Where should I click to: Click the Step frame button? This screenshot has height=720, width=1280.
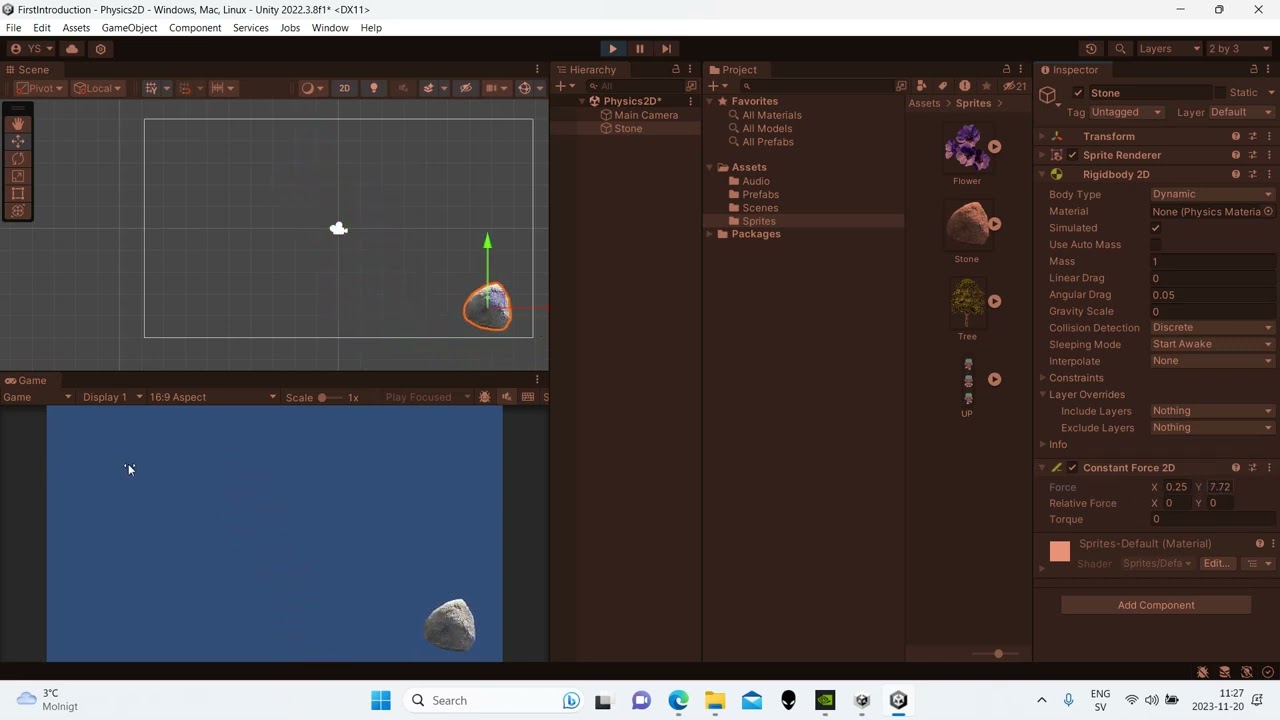(x=667, y=48)
